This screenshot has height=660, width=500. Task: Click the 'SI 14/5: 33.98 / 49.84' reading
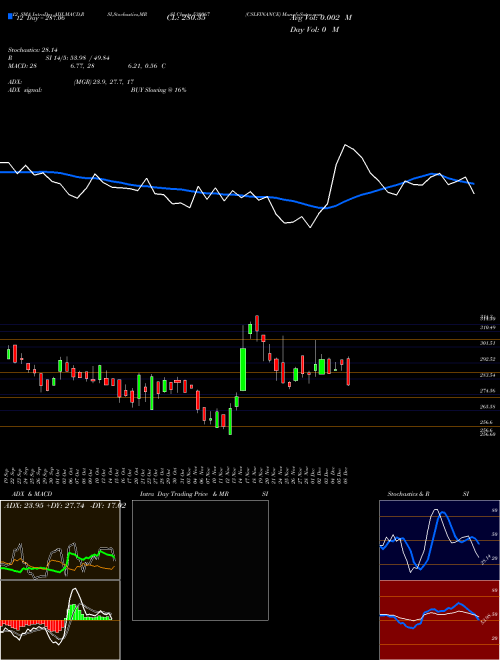pyautogui.click(x=79, y=58)
